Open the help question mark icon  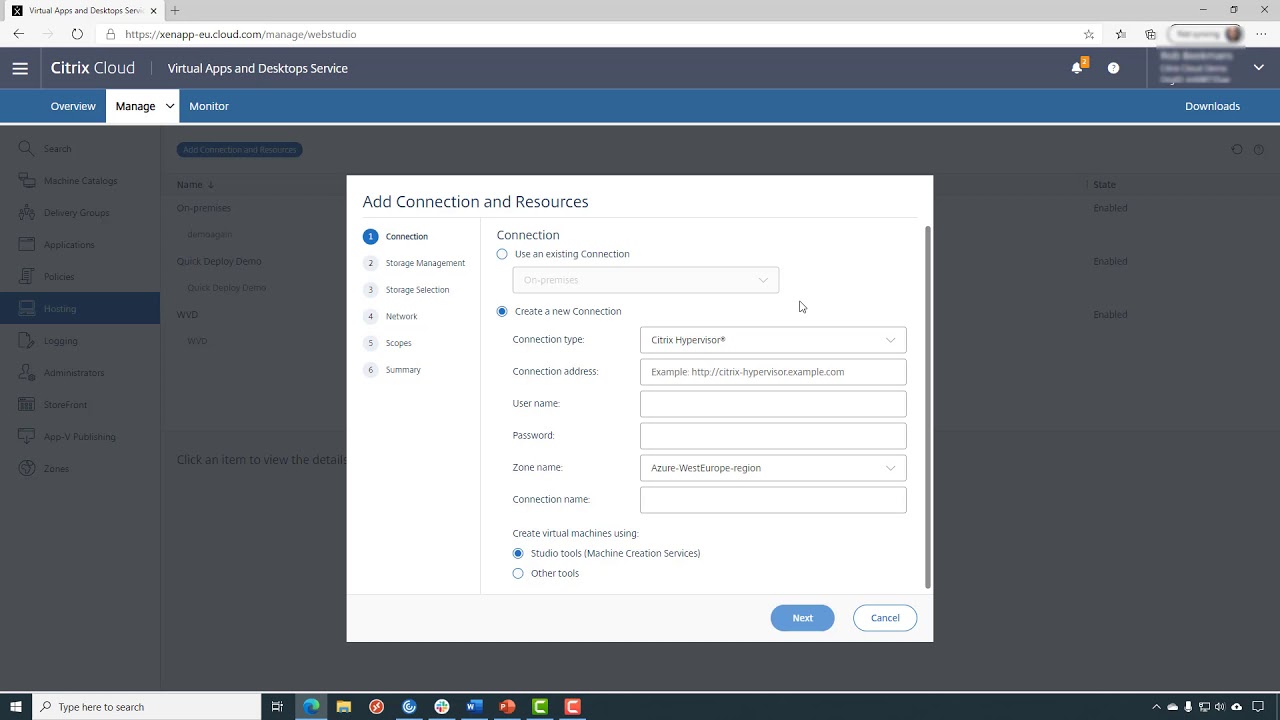[x=1113, y=68]
